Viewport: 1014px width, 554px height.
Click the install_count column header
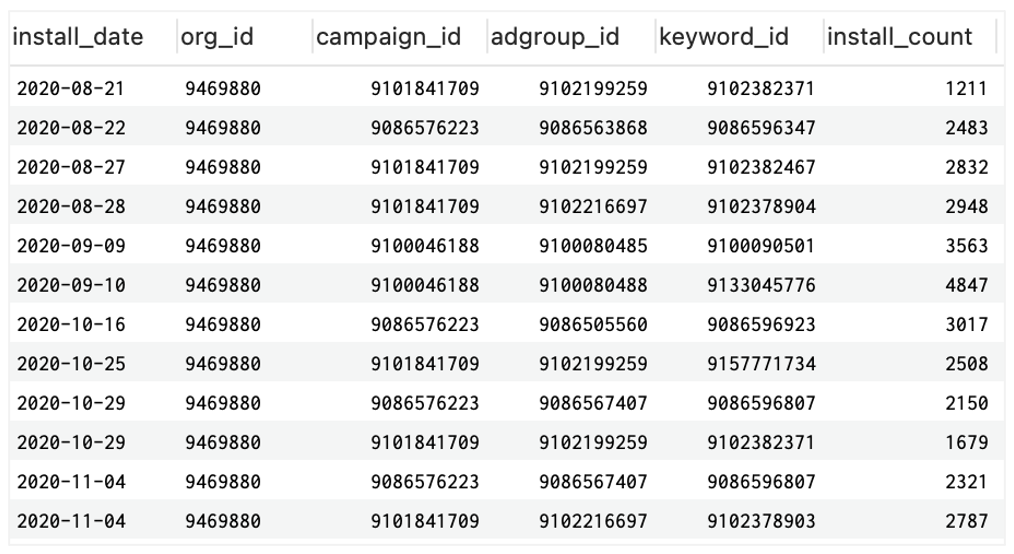[900, 37]
